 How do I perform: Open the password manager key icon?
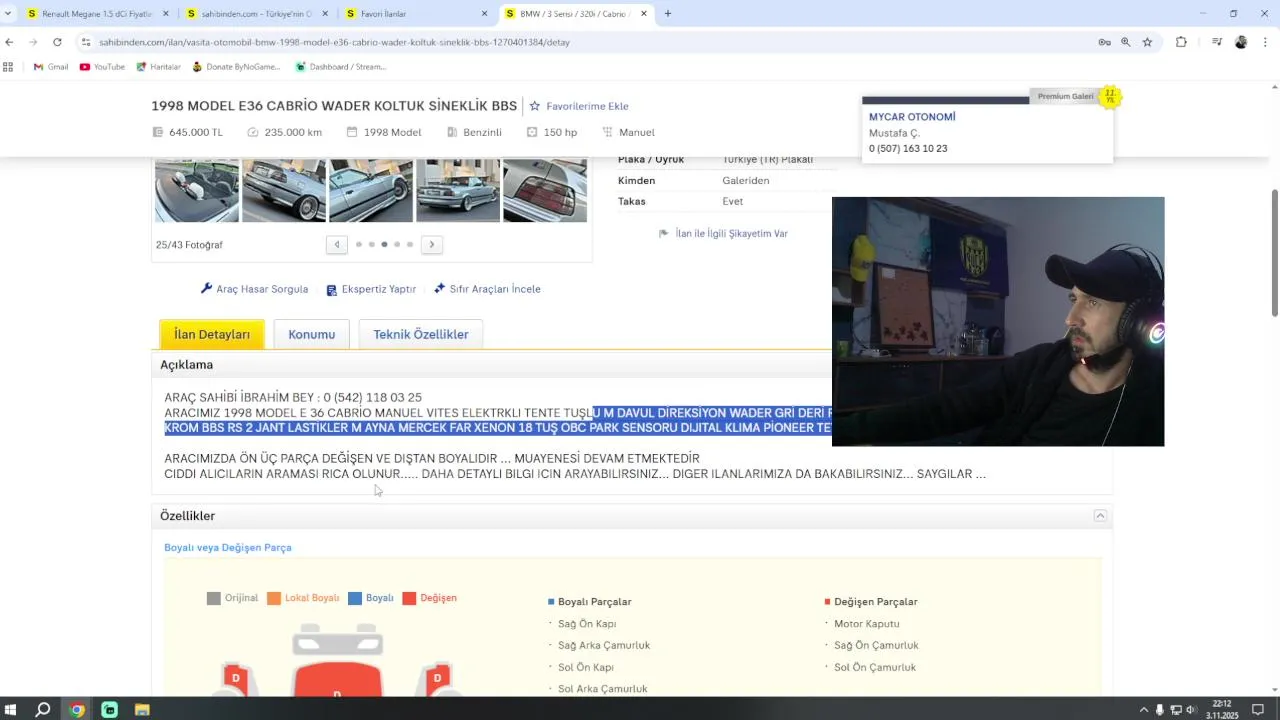1104,42
